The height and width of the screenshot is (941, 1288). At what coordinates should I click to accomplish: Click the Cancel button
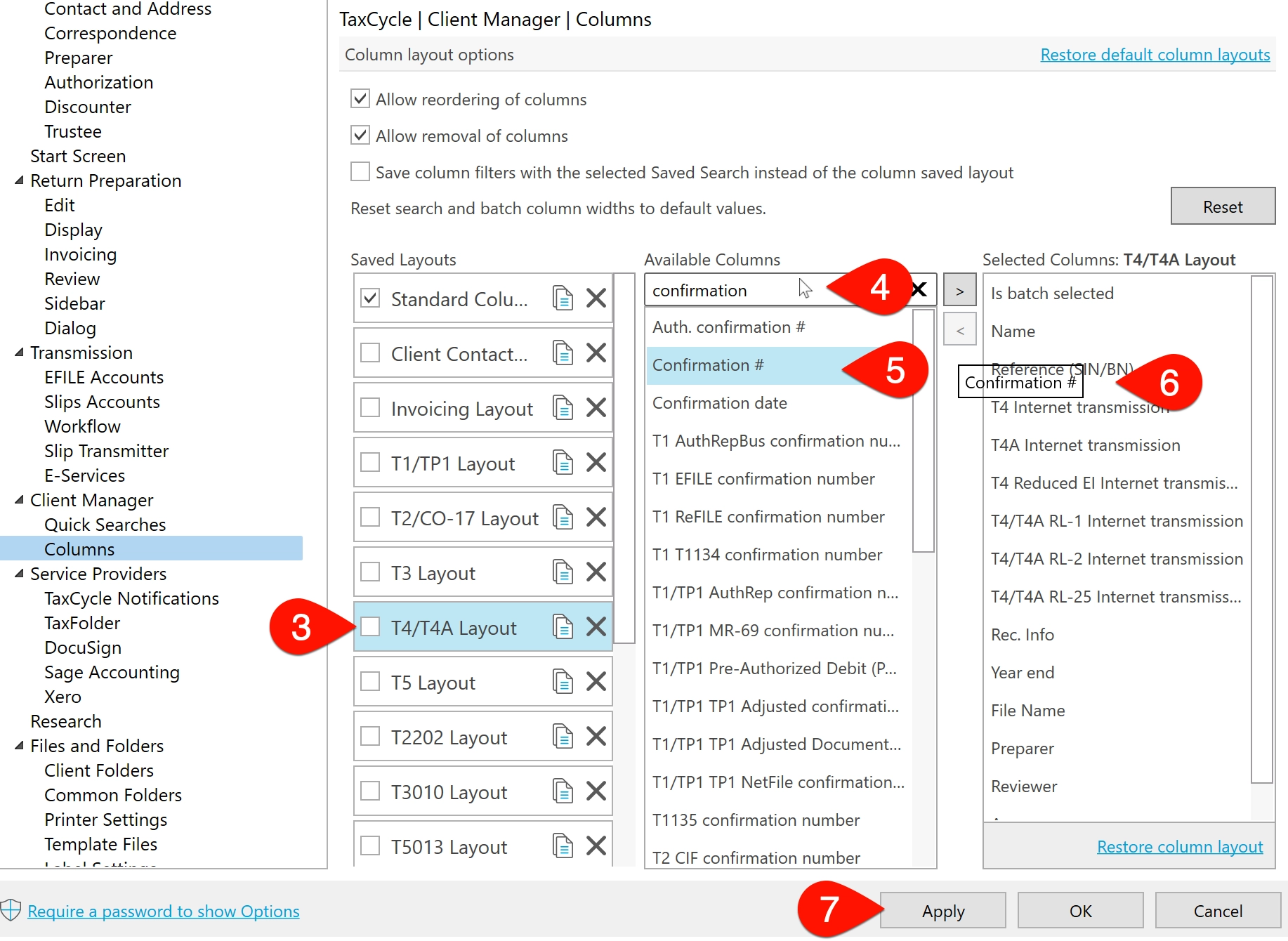[1218, 911]
